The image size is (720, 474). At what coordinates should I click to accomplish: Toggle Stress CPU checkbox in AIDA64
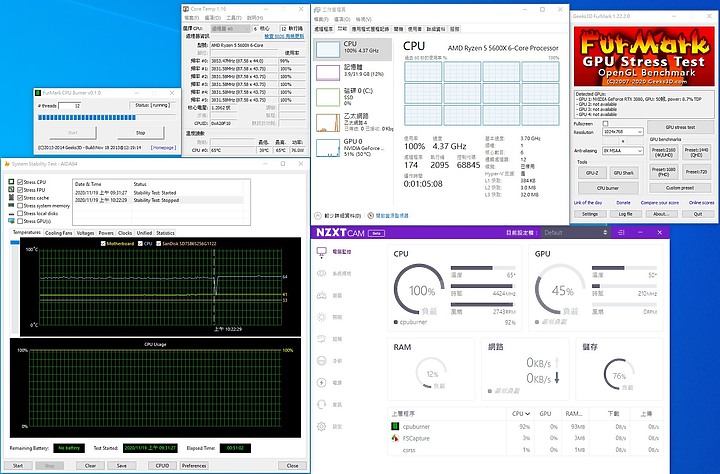20,182
